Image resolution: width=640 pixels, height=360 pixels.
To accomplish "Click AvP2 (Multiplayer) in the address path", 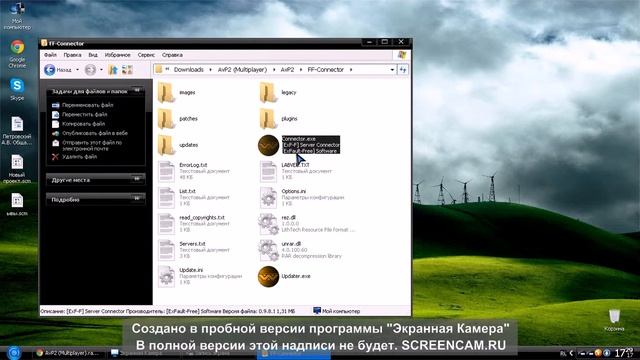I will tap(242, 70).
